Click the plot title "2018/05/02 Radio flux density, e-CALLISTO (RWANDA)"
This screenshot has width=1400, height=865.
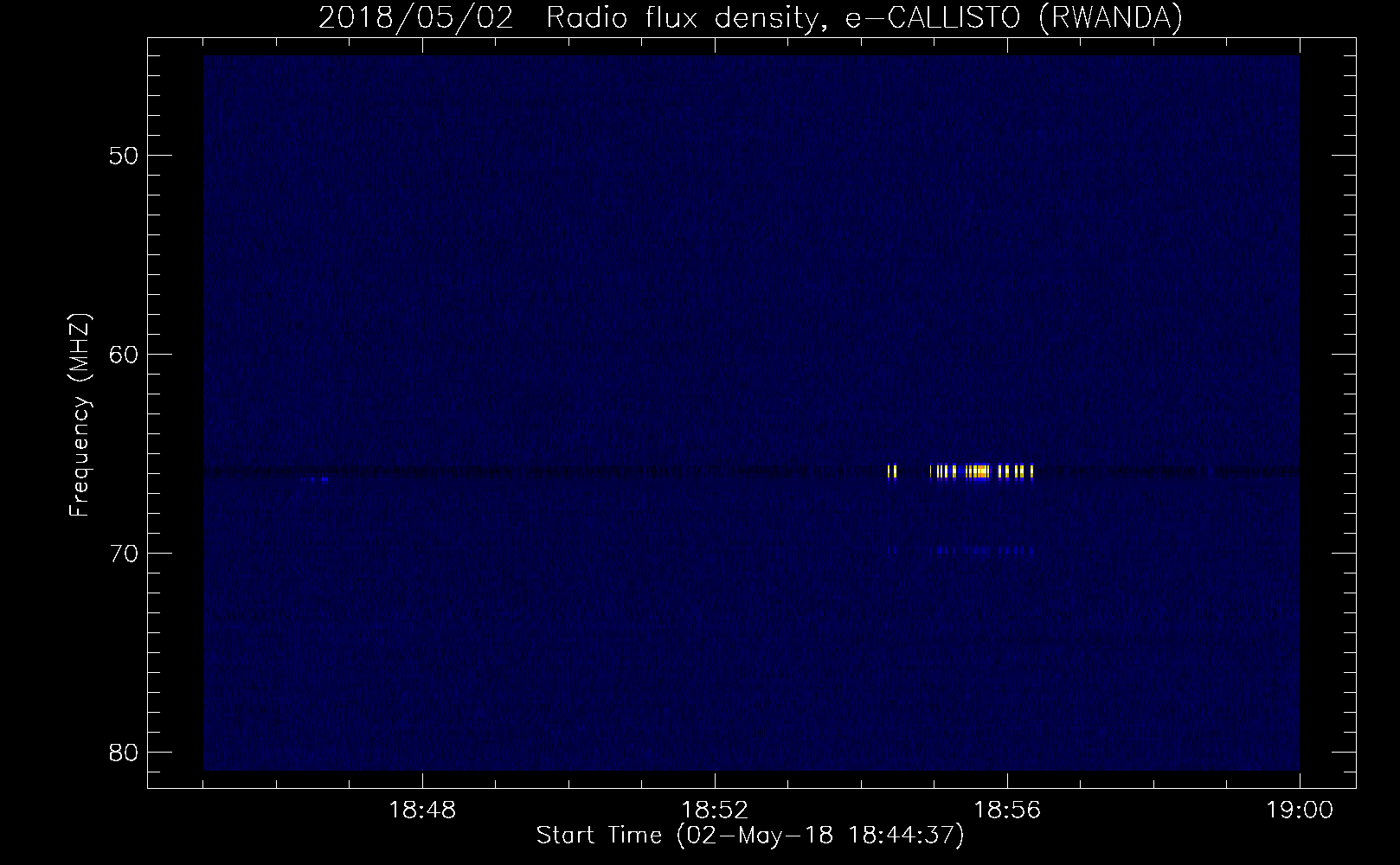(750, 17)
